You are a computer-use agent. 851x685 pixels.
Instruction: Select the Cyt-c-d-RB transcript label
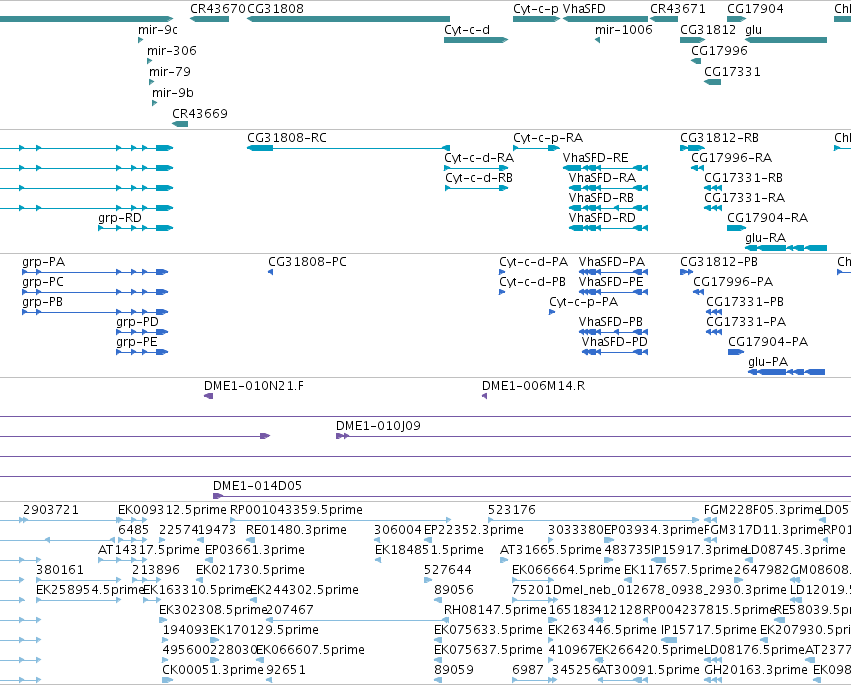click(x=479, y=178)
